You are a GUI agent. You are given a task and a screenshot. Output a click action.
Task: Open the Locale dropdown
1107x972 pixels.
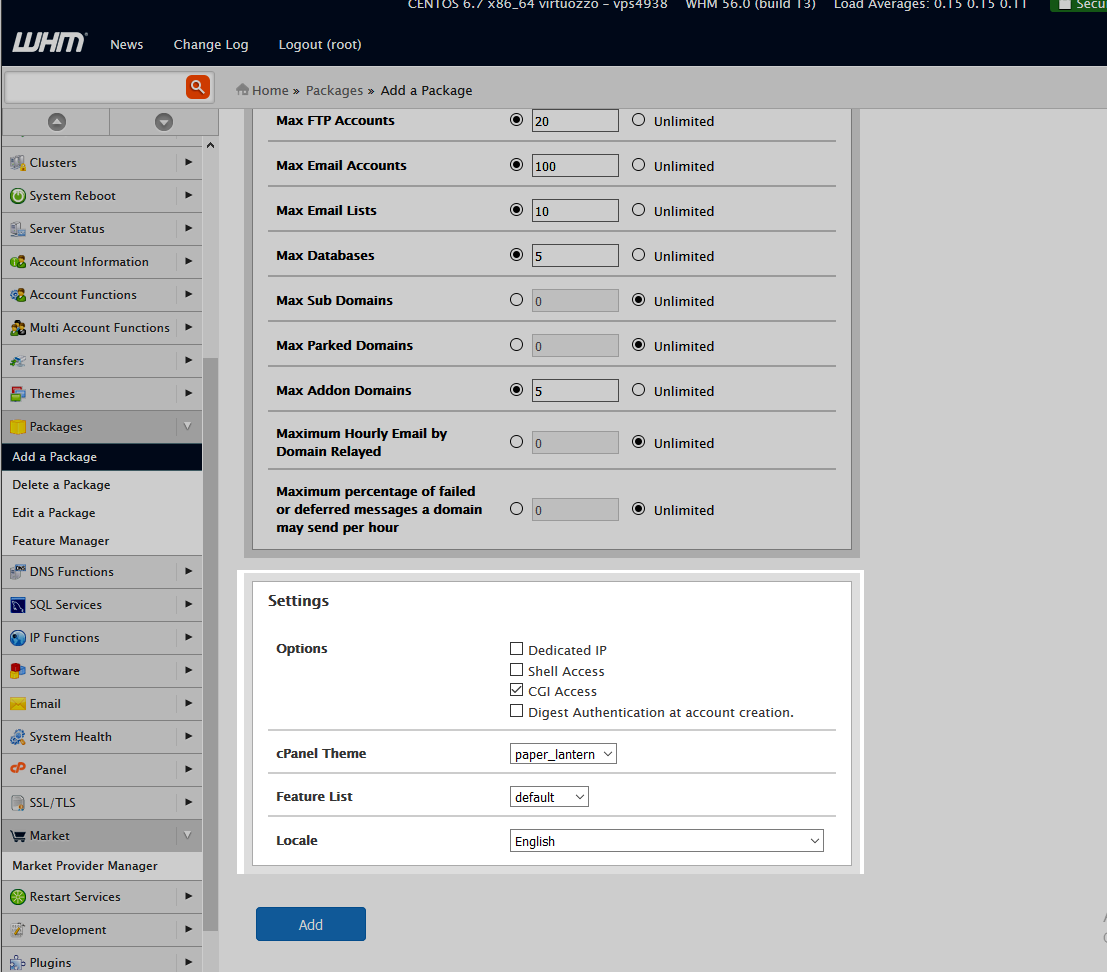point(666,841)
